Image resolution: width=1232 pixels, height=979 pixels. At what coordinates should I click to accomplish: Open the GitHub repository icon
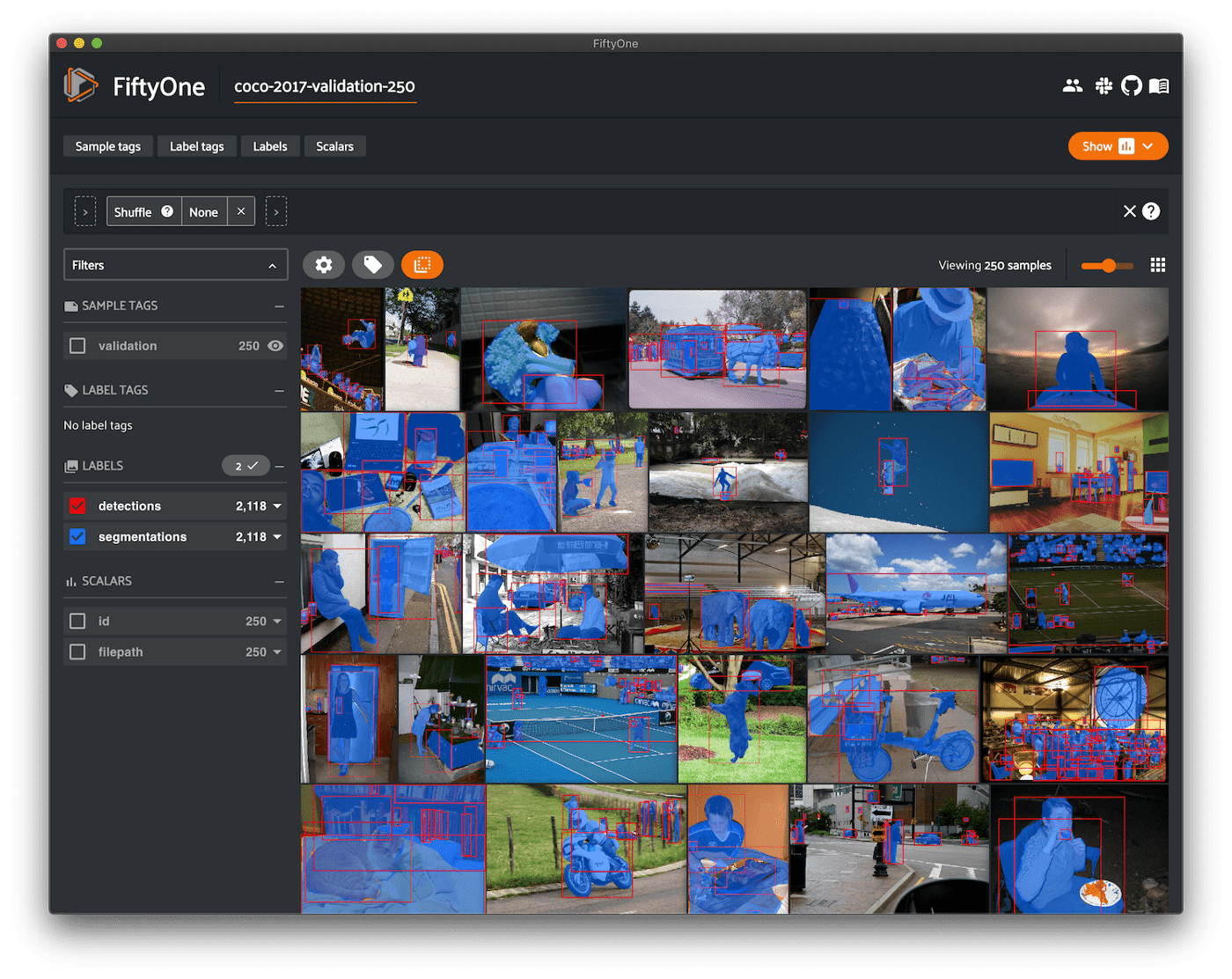pyautogui.click(x=1132, y=85)
